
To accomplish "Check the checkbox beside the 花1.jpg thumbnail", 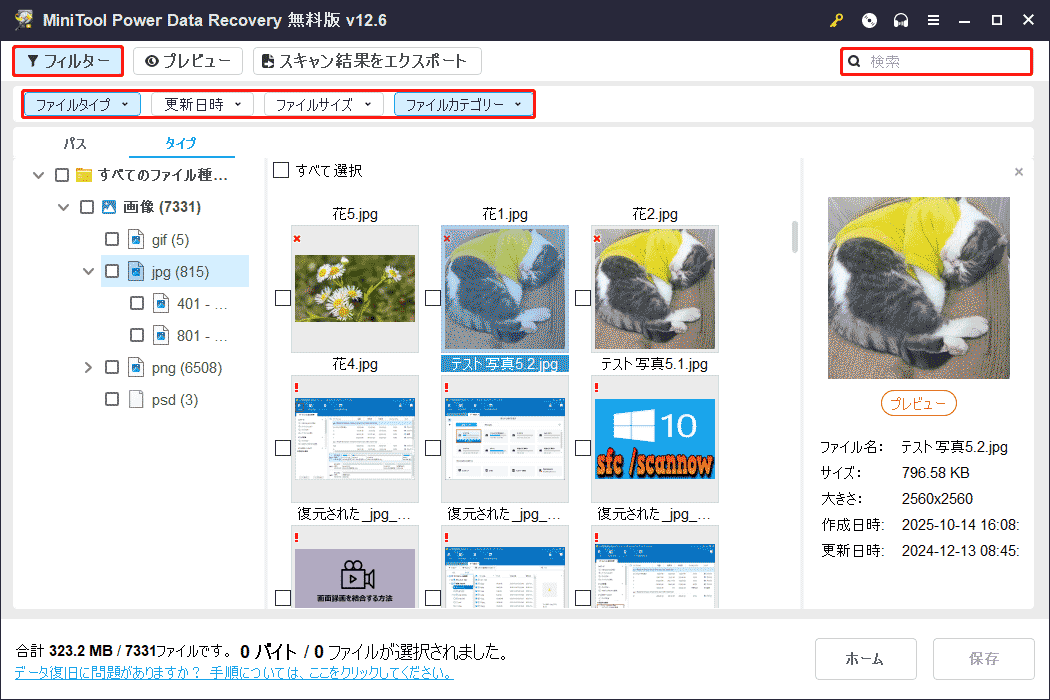I will [x=432, y=296].
